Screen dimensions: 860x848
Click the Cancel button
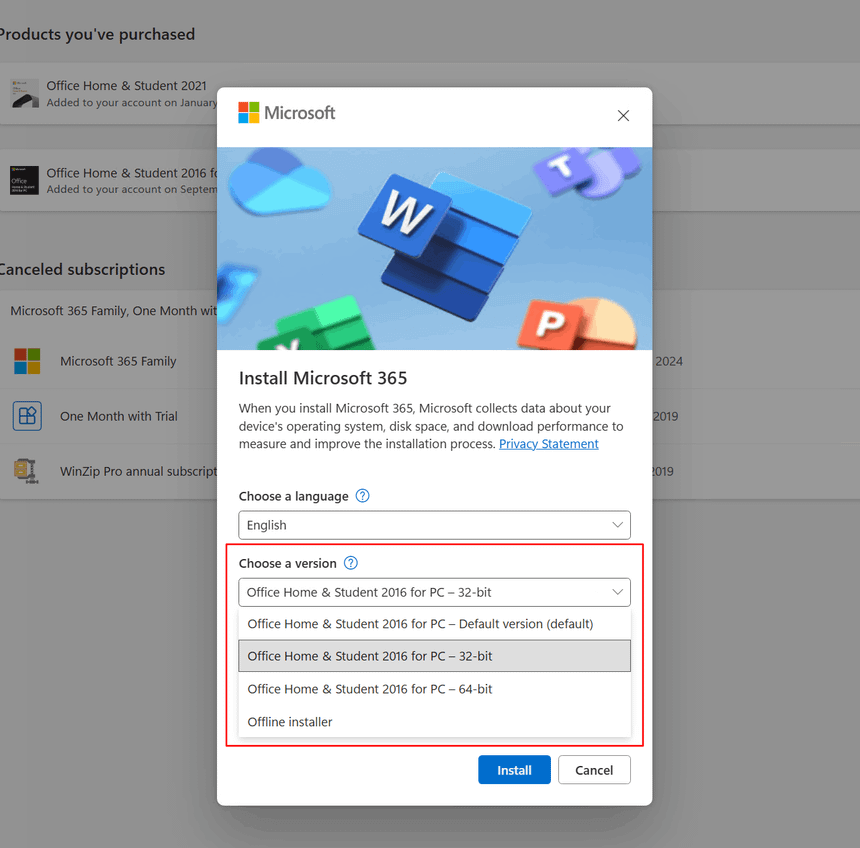coord(594,770)
